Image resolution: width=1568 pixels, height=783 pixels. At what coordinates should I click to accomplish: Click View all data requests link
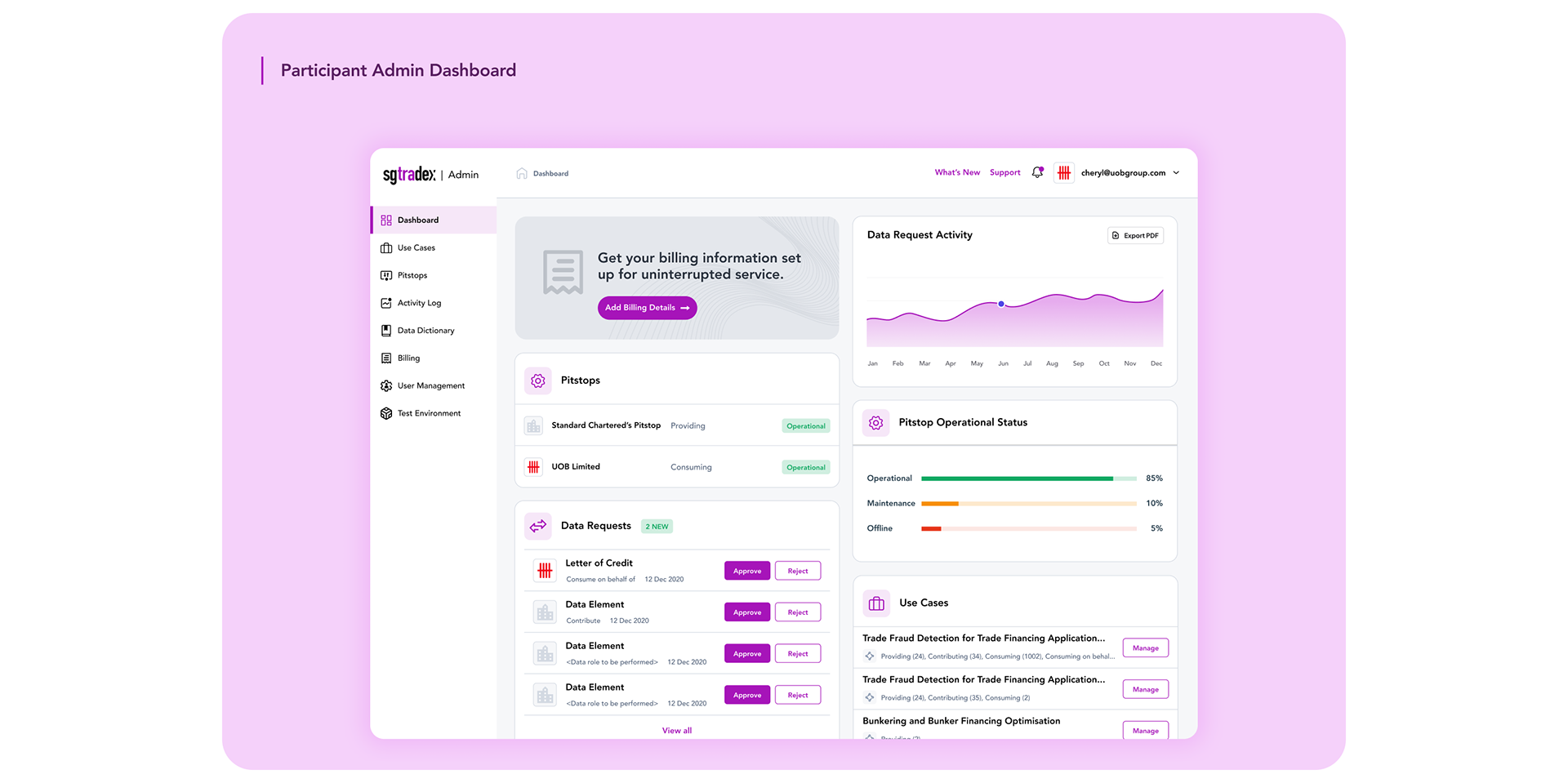pyautogui.click(x=677, y=731)
